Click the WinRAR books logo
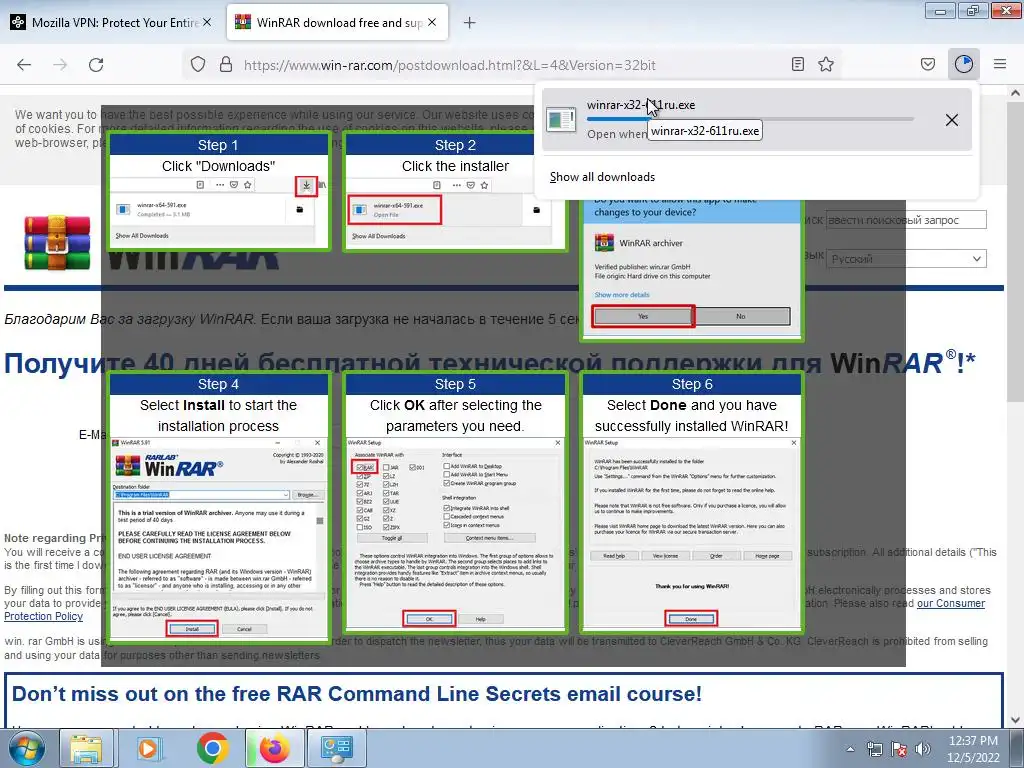This screenshot has height=768, width=1024. click(x=57, y=243)
